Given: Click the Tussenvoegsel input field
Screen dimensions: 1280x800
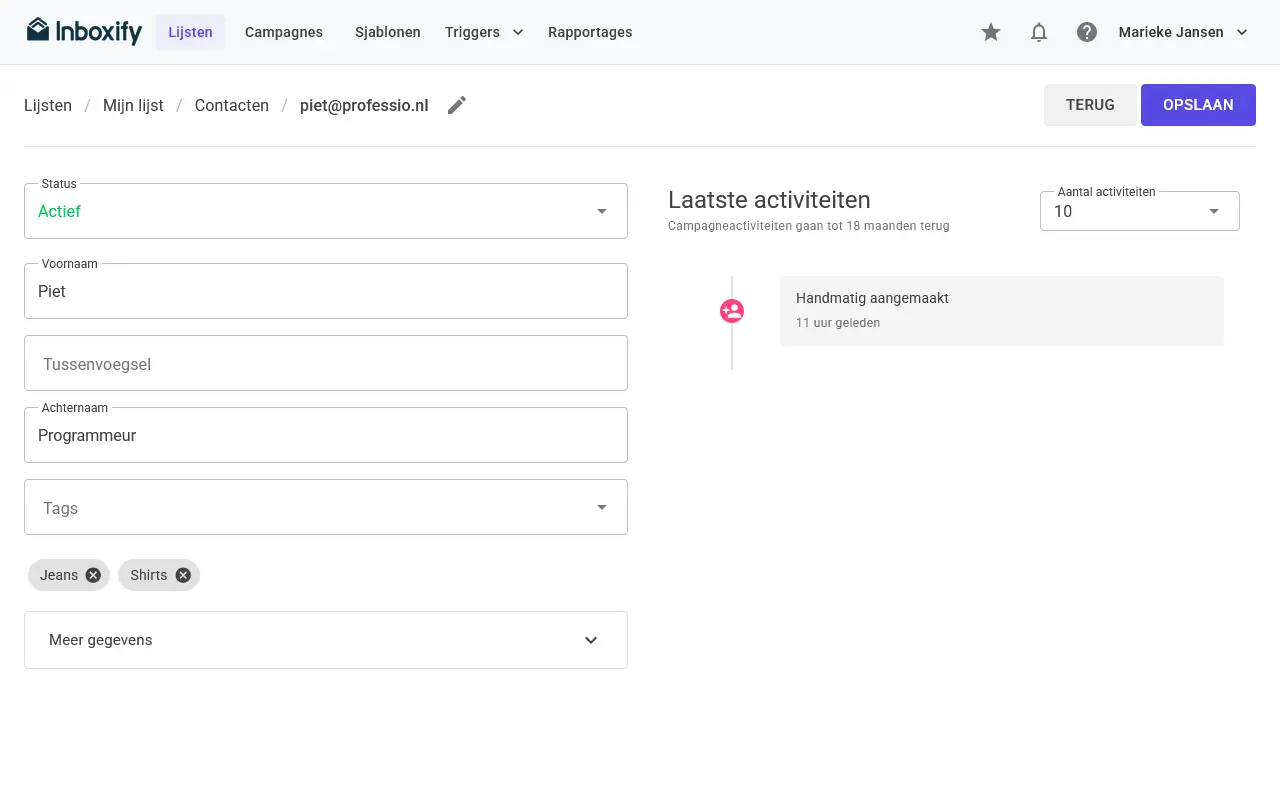Looking at the screenshot, I should 326,363.
